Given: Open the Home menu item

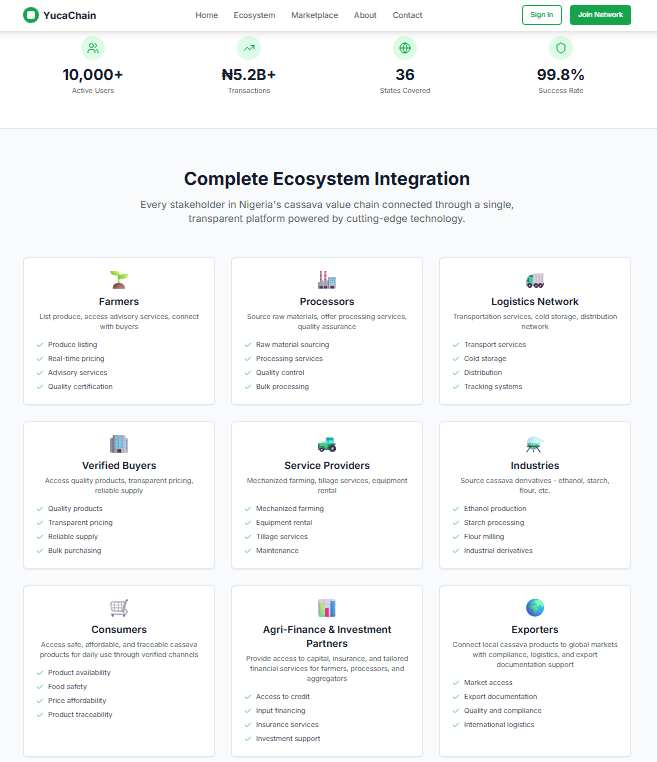Looking at the screenshot, I should pyautogui.click(x=207, y=15).
